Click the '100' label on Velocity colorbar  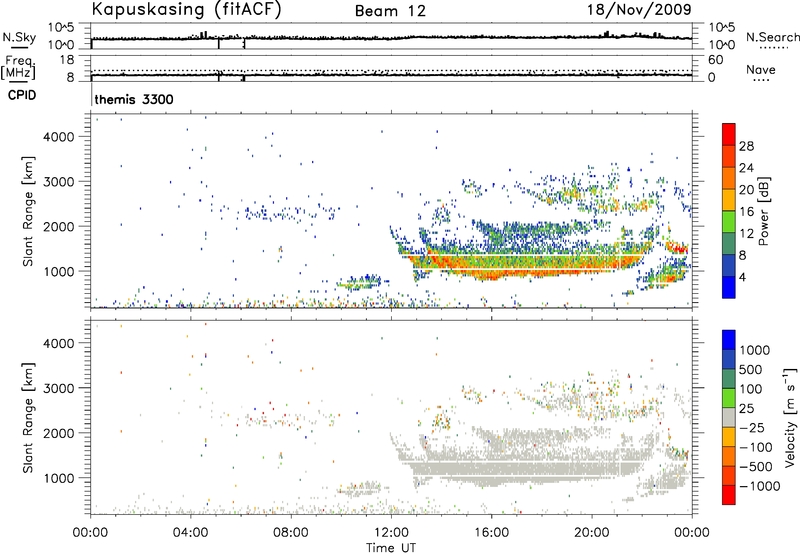pos(751,389)
